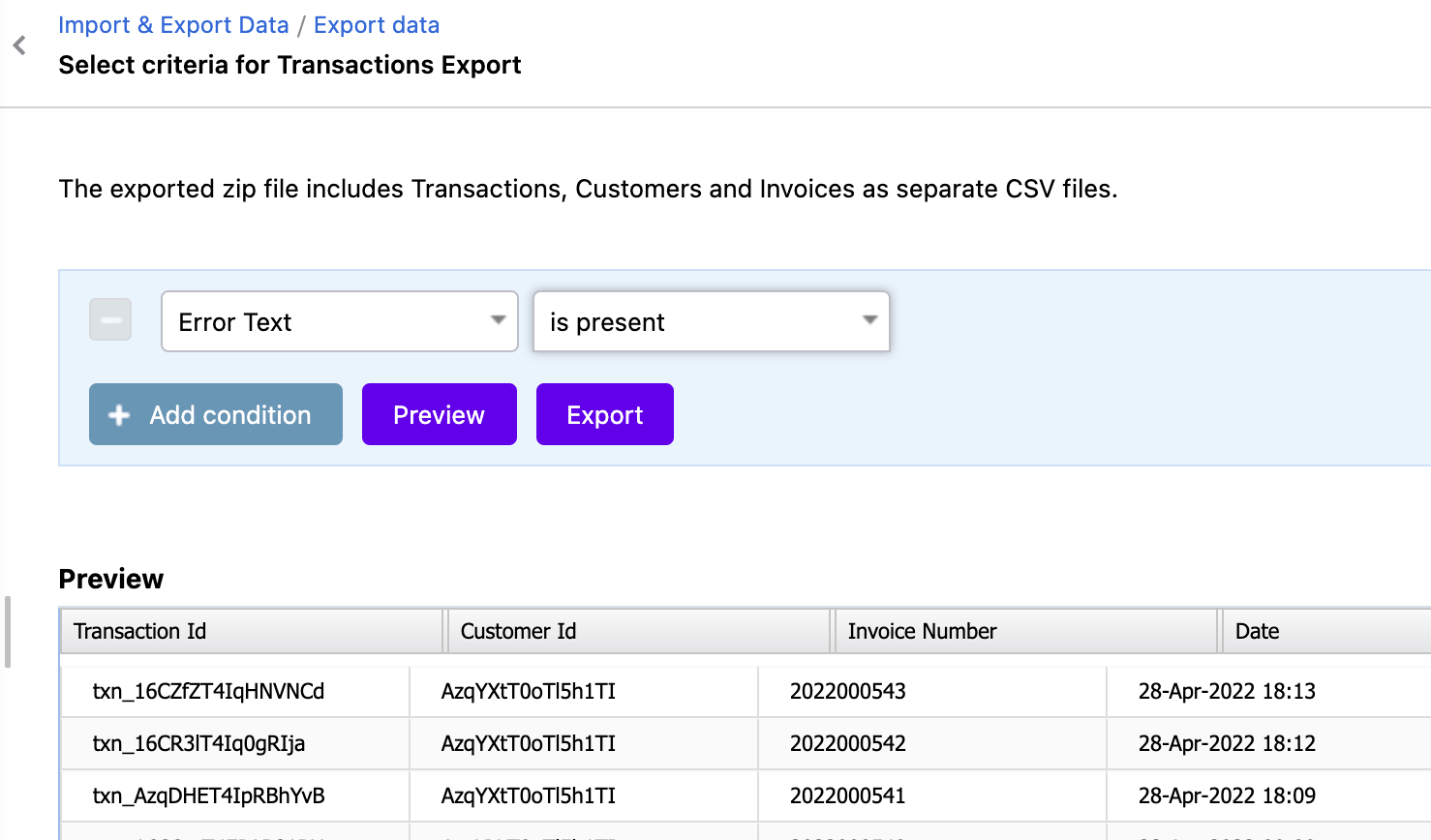This screenshot has width=1431, height=840.
Task: Click invoice number 2022000542 cell
Action: [848, 744]
